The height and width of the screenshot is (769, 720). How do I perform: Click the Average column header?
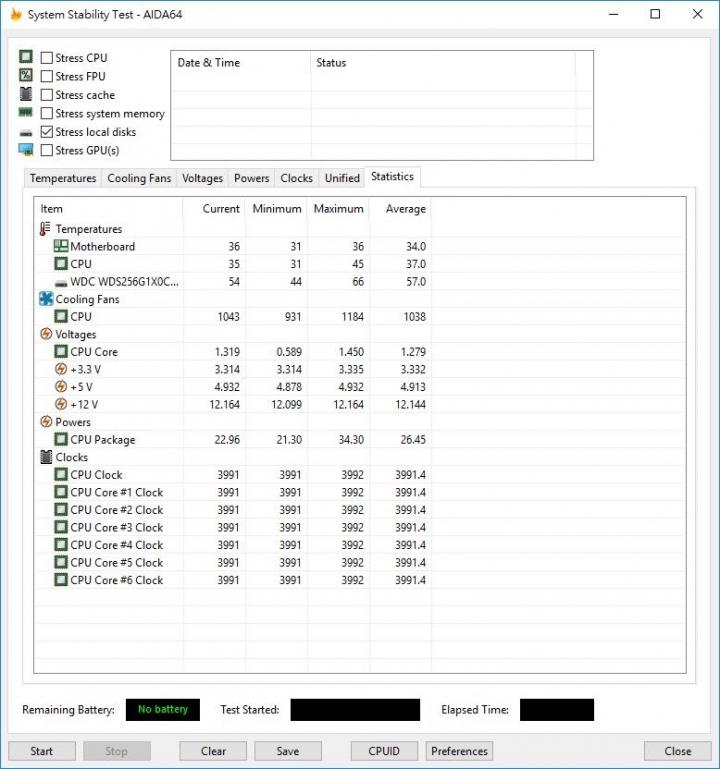click(400, 208)
